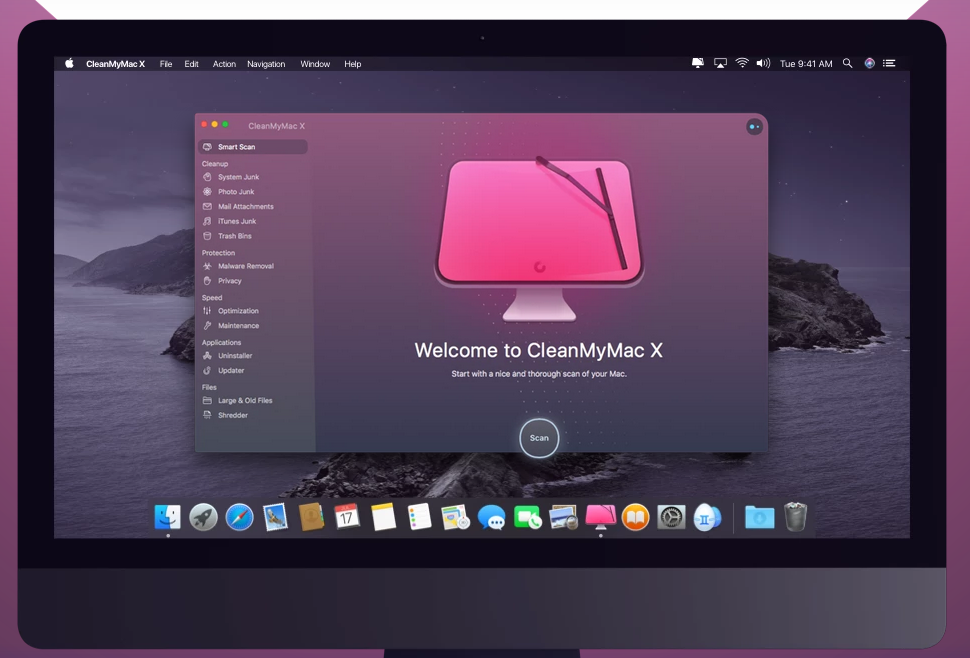970x658 pixels.
Task: Launch Safari from the Dock
Action: (x=239, y=517)
